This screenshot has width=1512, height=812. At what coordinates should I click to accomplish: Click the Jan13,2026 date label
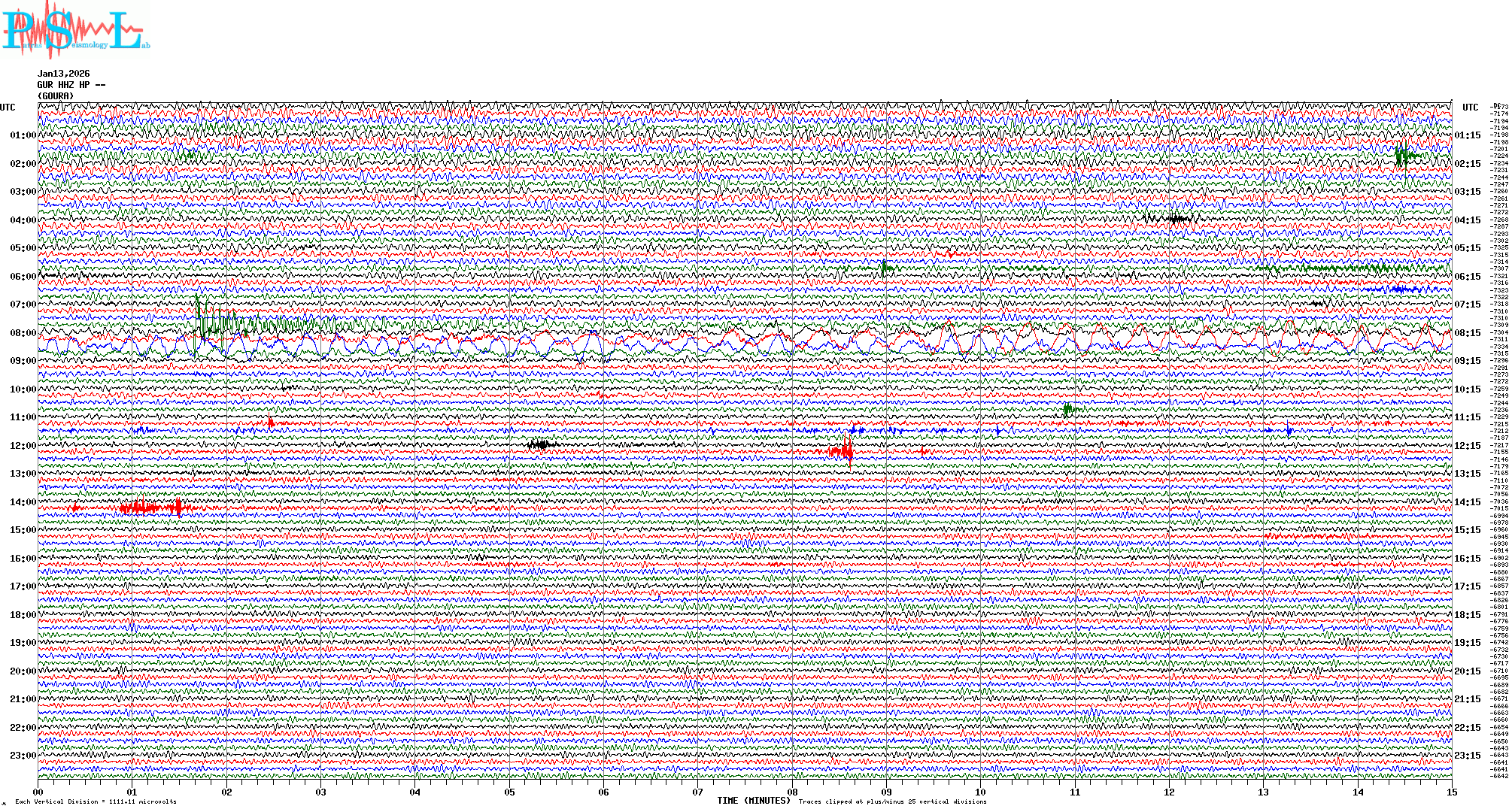(x=63, y=74)
